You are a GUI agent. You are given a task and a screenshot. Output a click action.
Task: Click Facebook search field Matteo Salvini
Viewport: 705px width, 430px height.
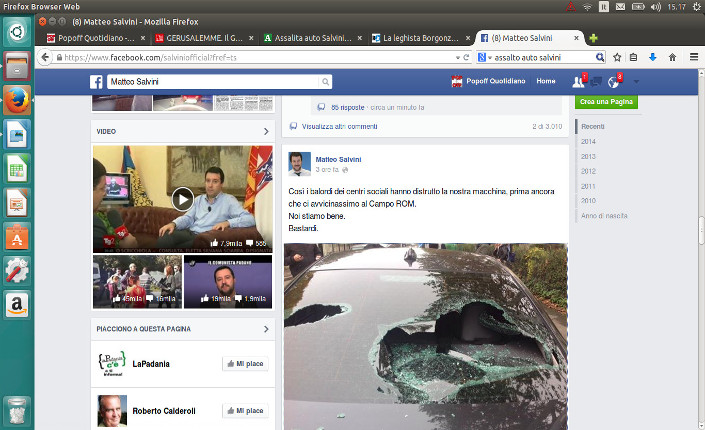pos(213,82)
